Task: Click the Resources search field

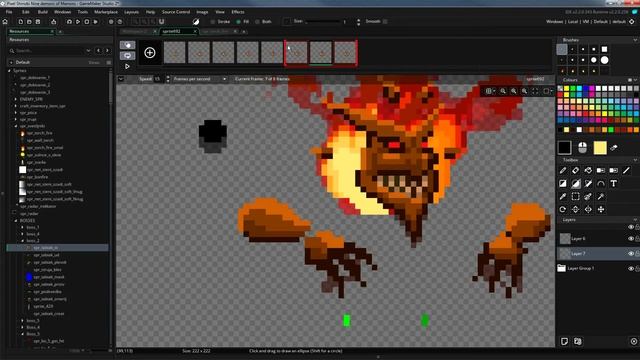Action: tap(48, 51)
